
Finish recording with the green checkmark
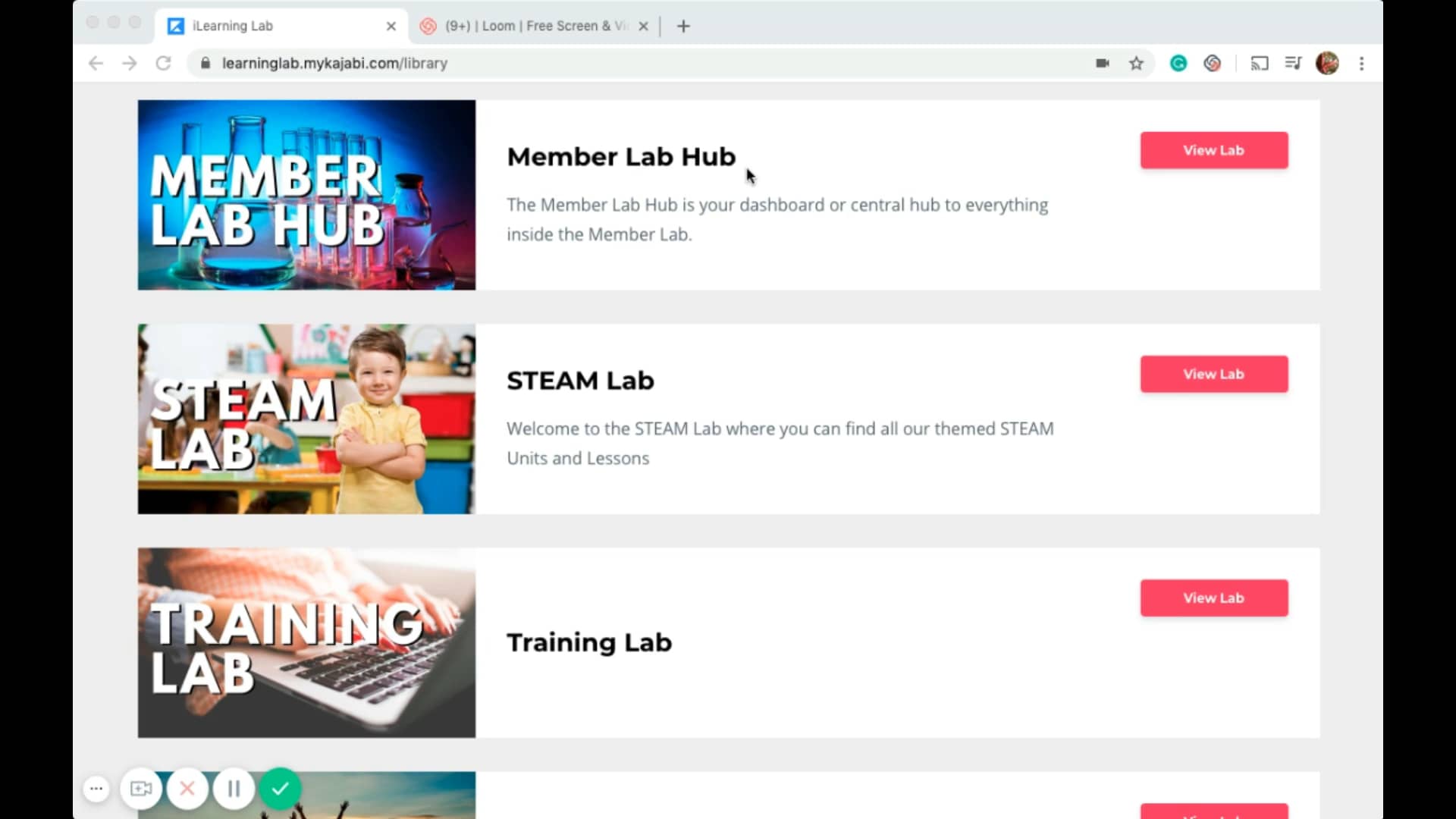tap(280, 789)
